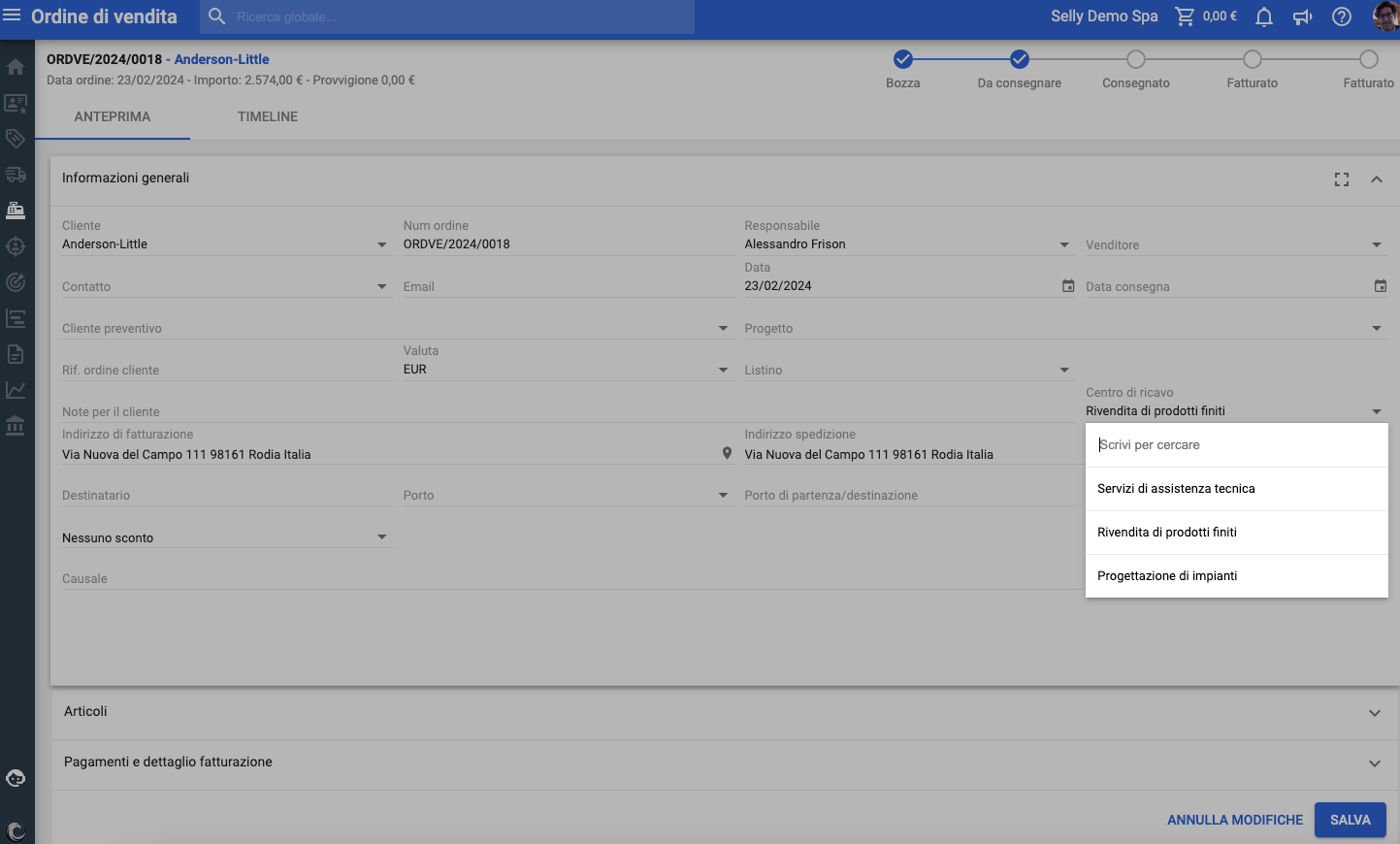Click the Scrivi per cercare field

tap(1236, 445)
